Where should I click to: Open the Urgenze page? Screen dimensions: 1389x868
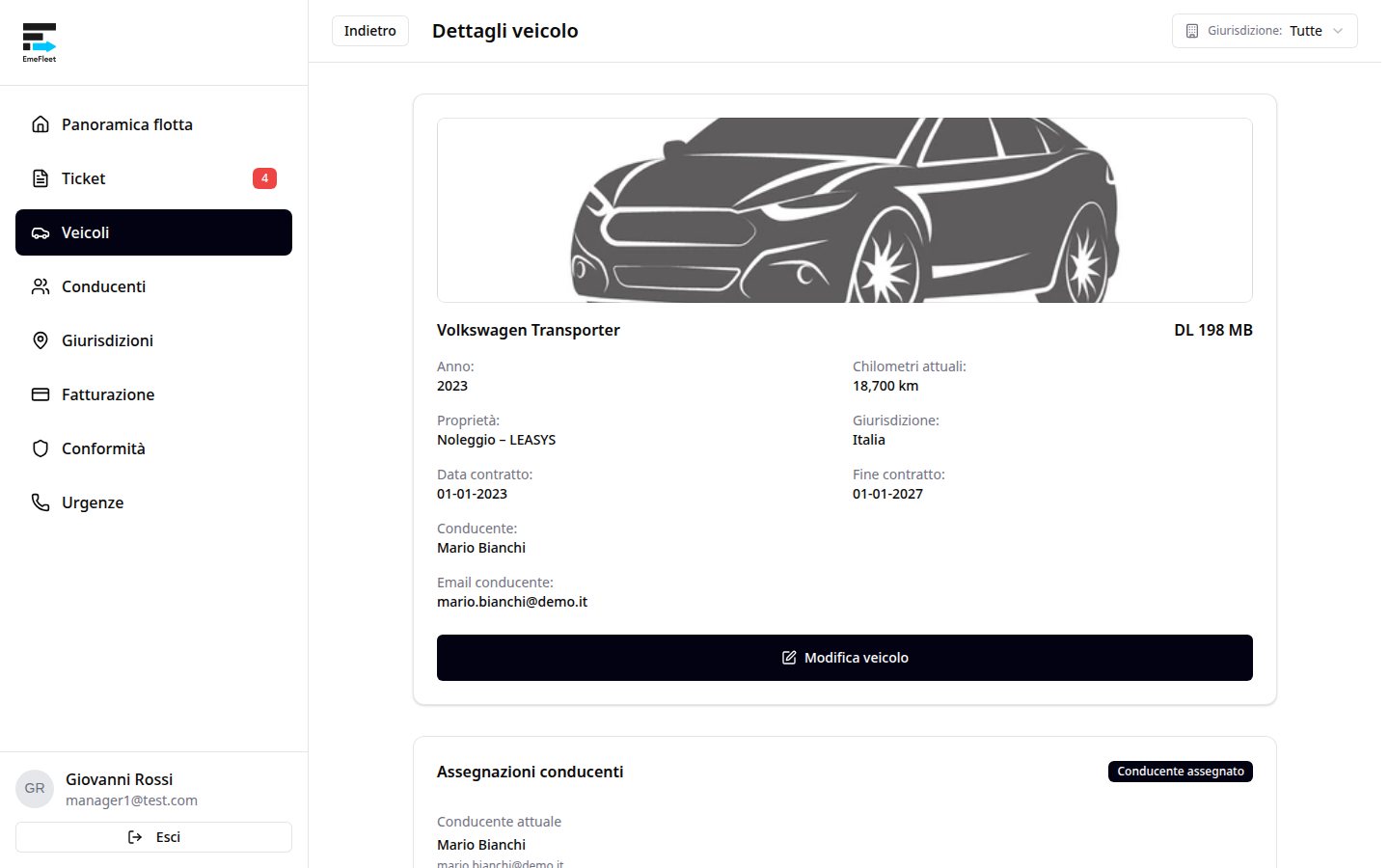point(153,502)
